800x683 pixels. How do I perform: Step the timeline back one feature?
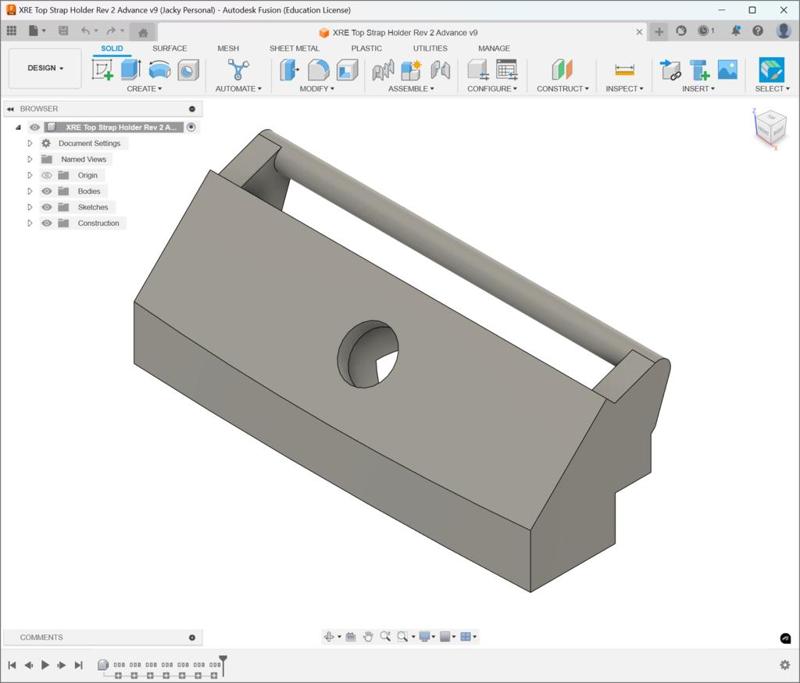(x=29, y=665)
